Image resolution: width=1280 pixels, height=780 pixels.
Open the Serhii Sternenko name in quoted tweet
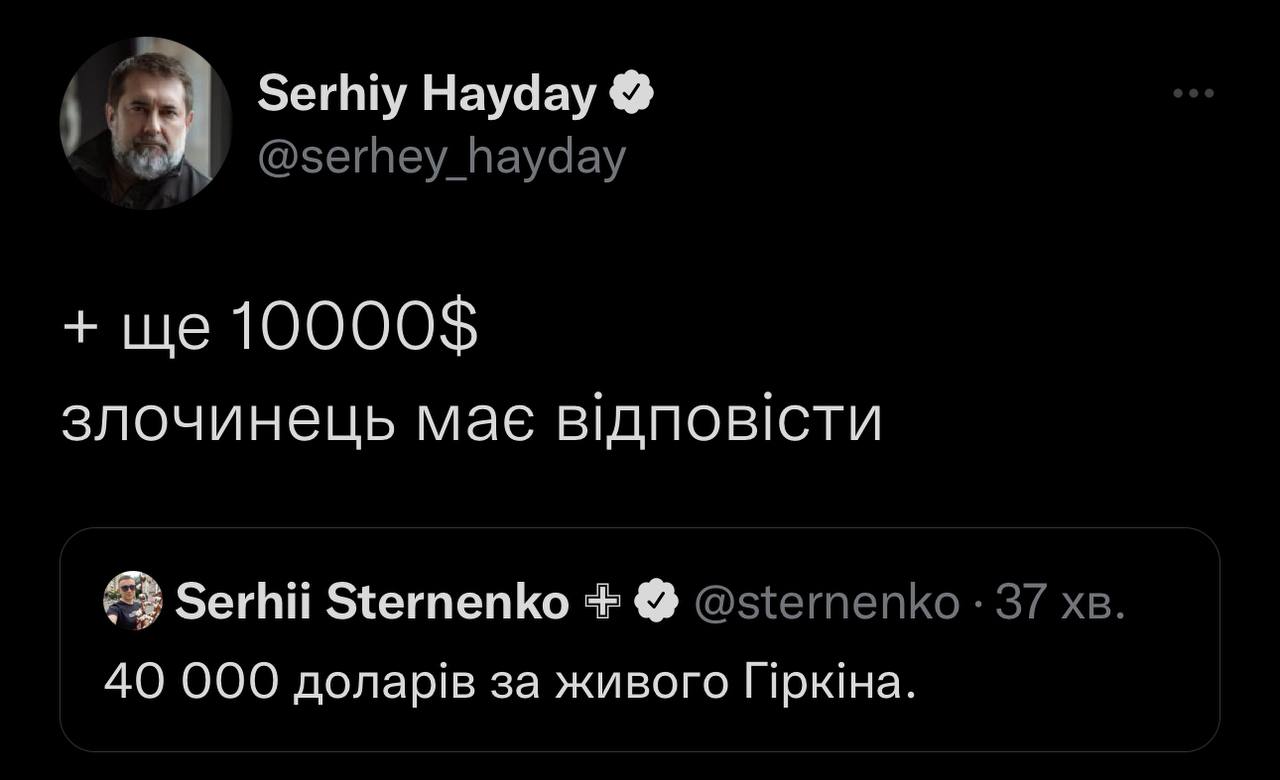click(372, 602)
